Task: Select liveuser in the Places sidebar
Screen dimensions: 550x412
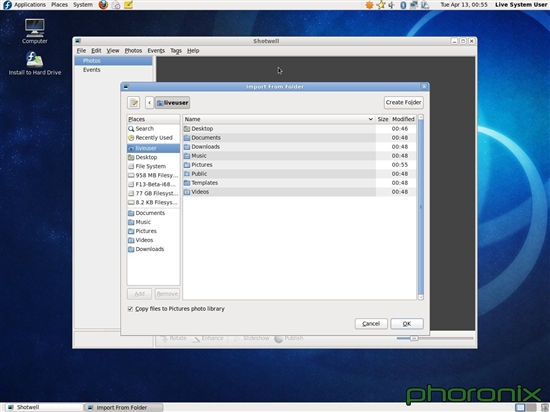Action: click(x=153, y=148)
